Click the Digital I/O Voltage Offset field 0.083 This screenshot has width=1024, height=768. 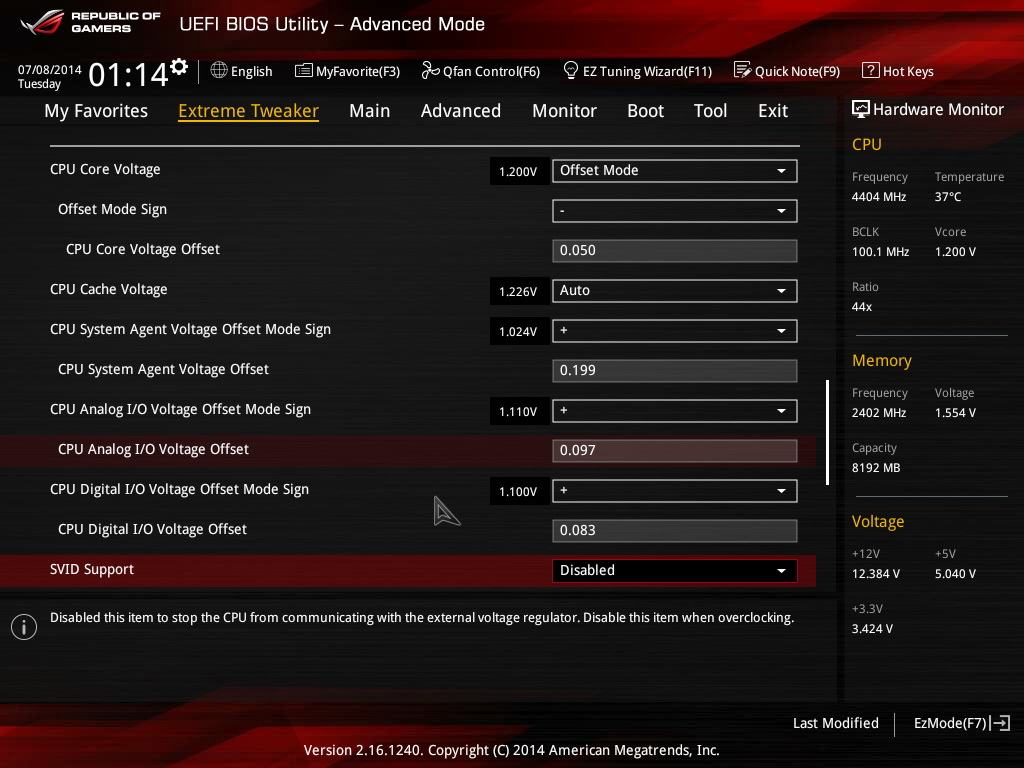[x=675, y=531]
